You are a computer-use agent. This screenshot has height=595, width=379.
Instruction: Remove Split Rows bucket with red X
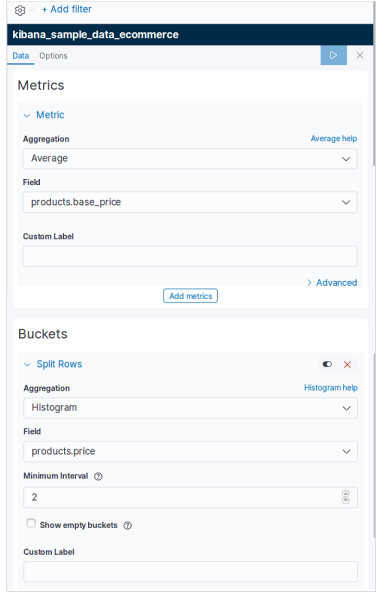pyautogui.click(x=347, y=365)
